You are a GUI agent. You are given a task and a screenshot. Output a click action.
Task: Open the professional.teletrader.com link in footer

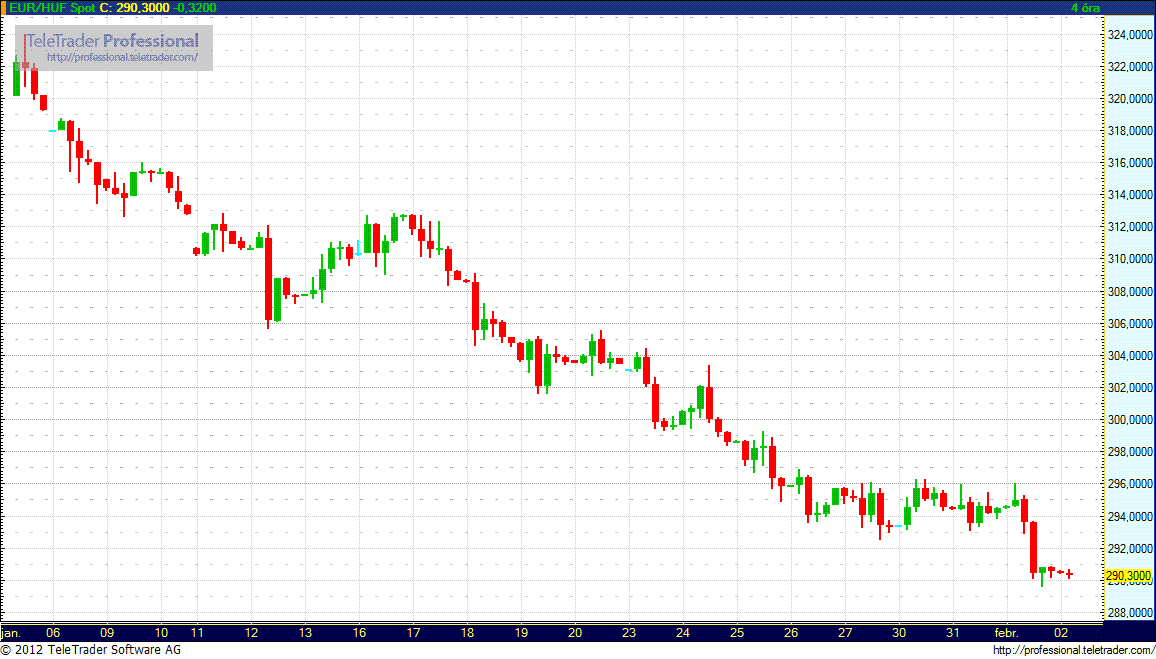click(1073, 650)
